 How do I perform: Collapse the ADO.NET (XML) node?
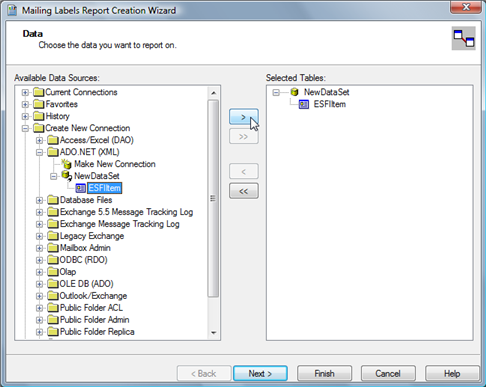click(x=39, y=152)
